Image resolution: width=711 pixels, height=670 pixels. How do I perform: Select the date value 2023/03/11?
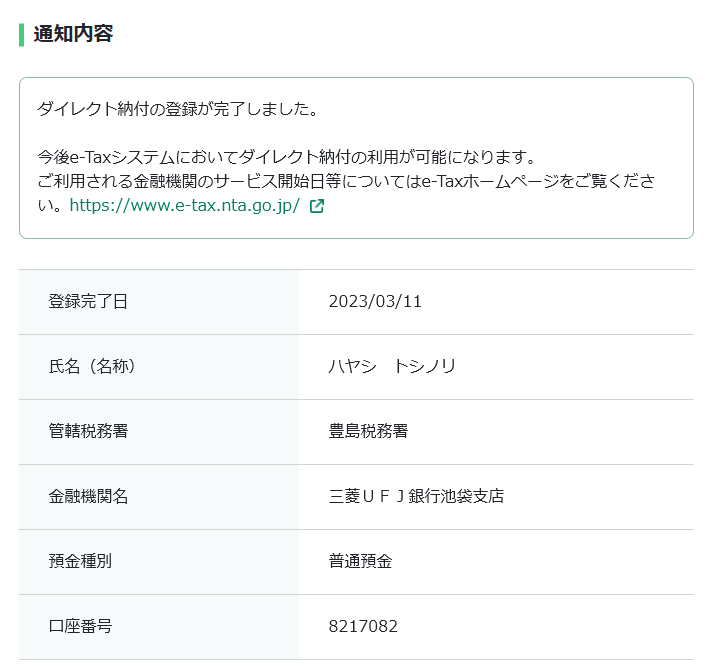pyautogui.click(x=375, y=302)
